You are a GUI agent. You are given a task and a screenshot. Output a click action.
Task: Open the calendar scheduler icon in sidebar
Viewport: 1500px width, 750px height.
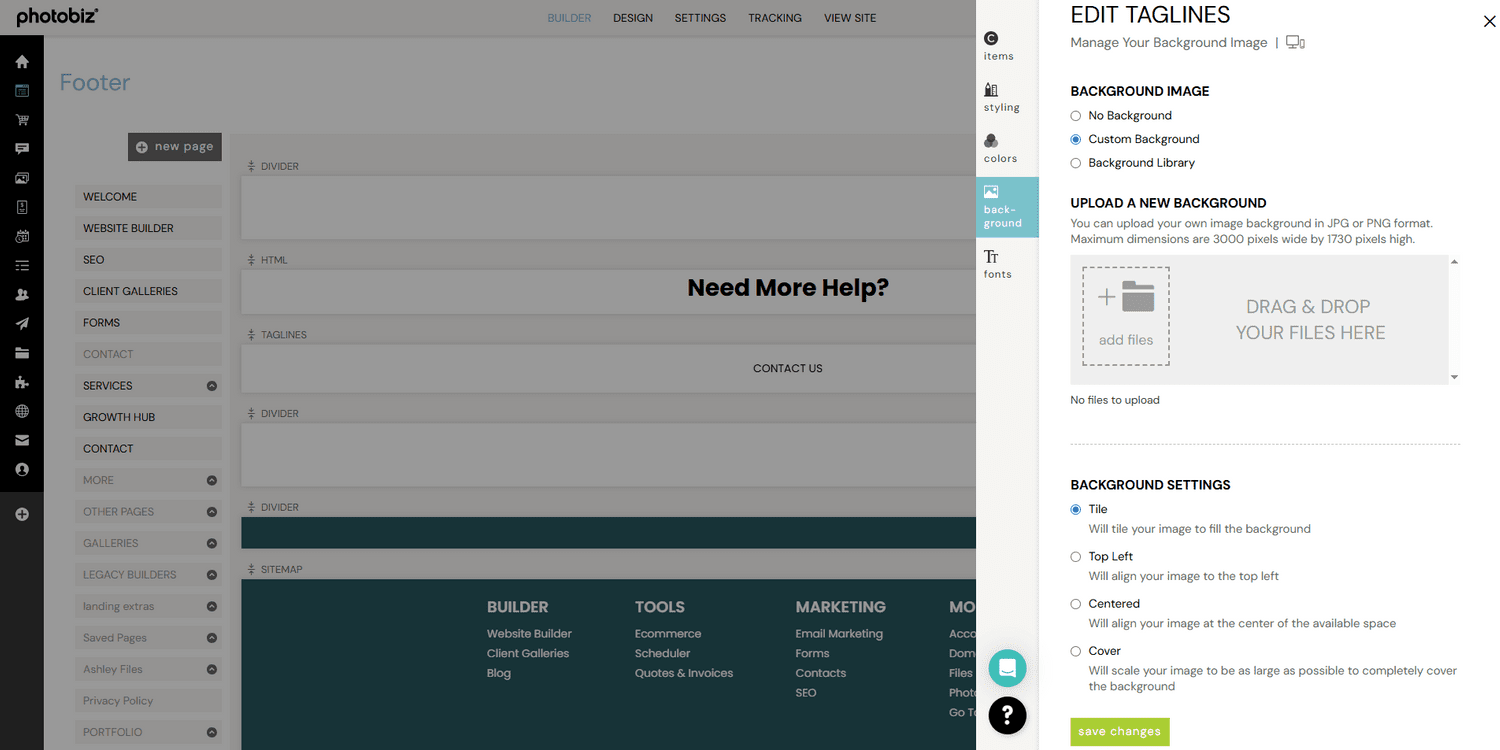point(22,237)
